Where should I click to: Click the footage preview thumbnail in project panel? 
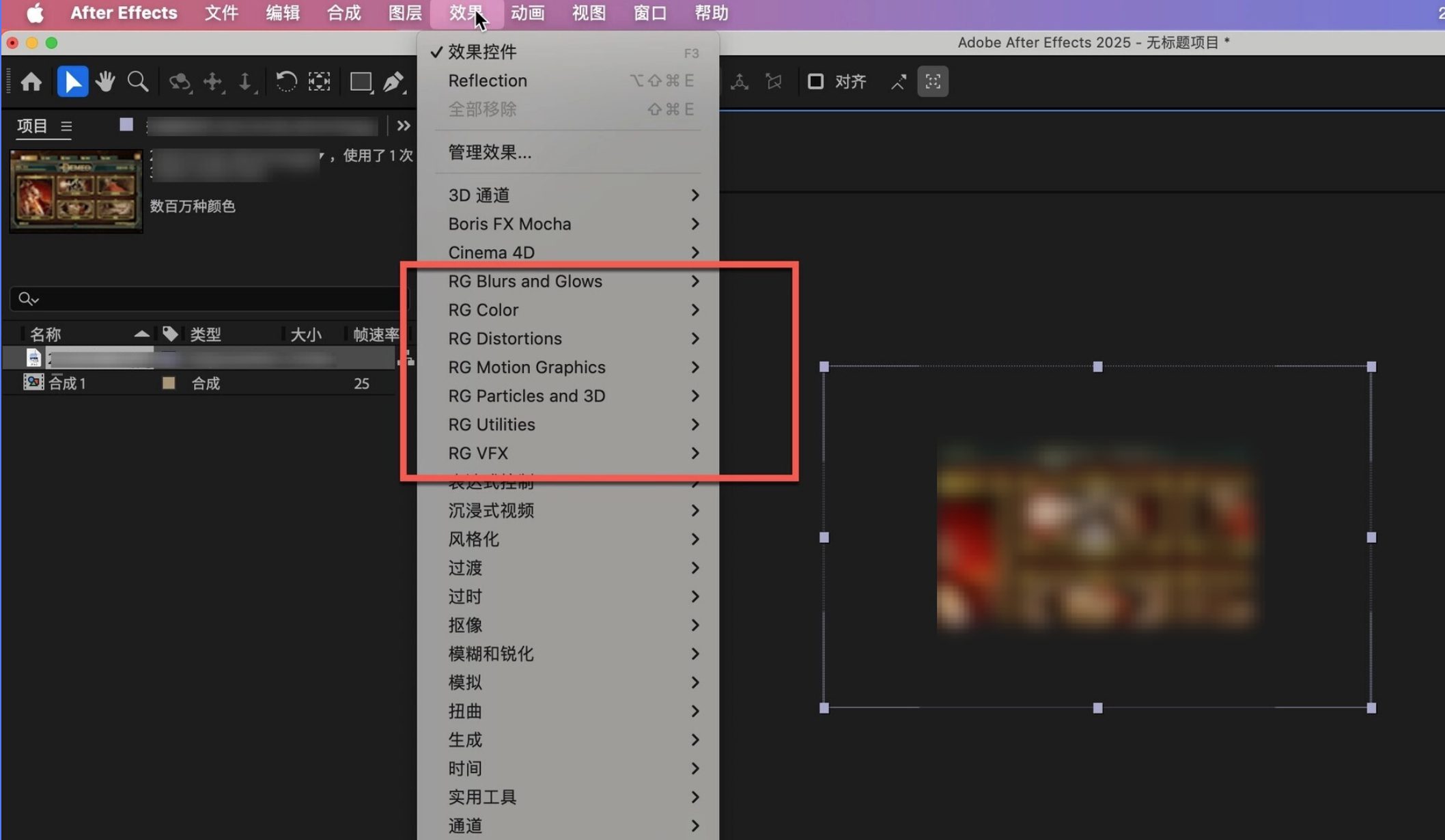[76, 191]
